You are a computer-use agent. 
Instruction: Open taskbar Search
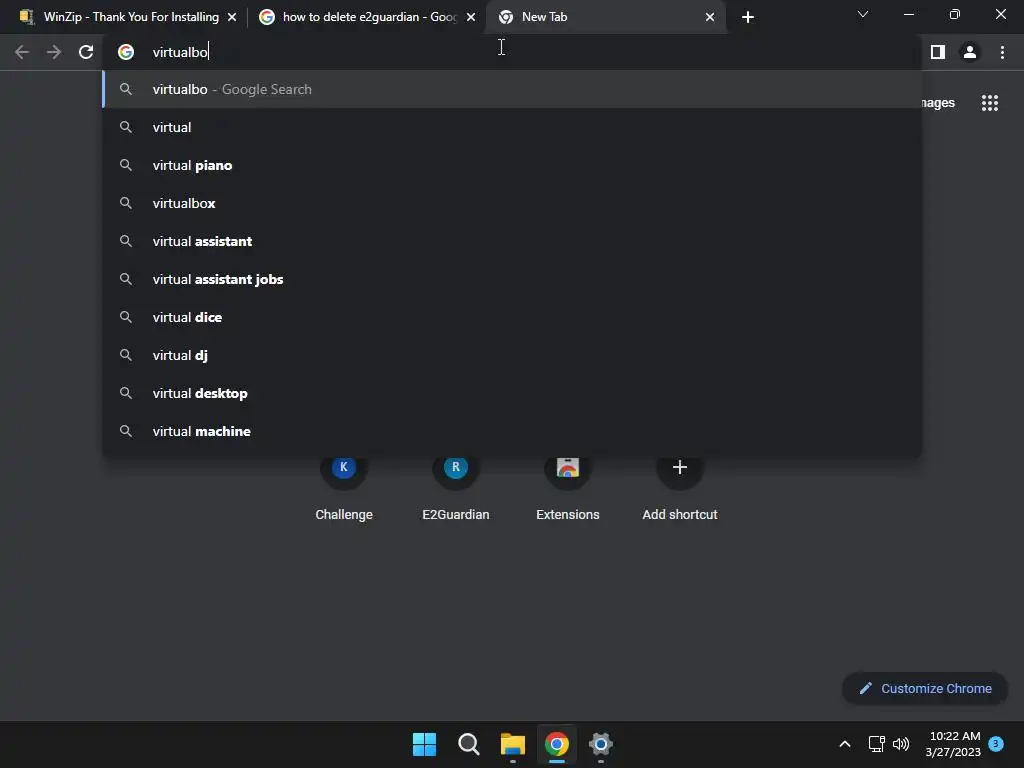pos(469,744)
